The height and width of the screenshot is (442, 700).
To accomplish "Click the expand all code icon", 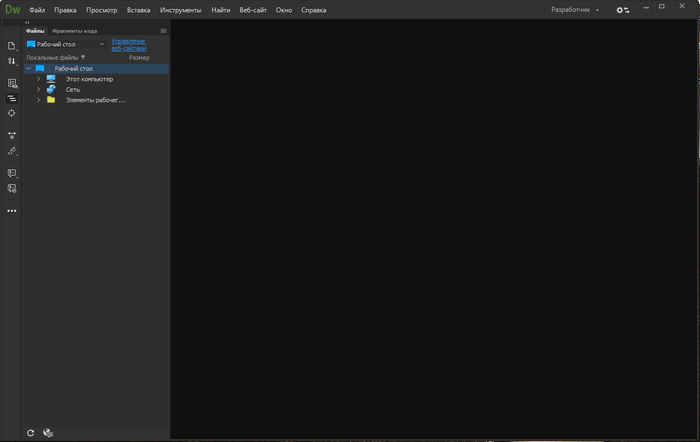I will coord(12,135).
